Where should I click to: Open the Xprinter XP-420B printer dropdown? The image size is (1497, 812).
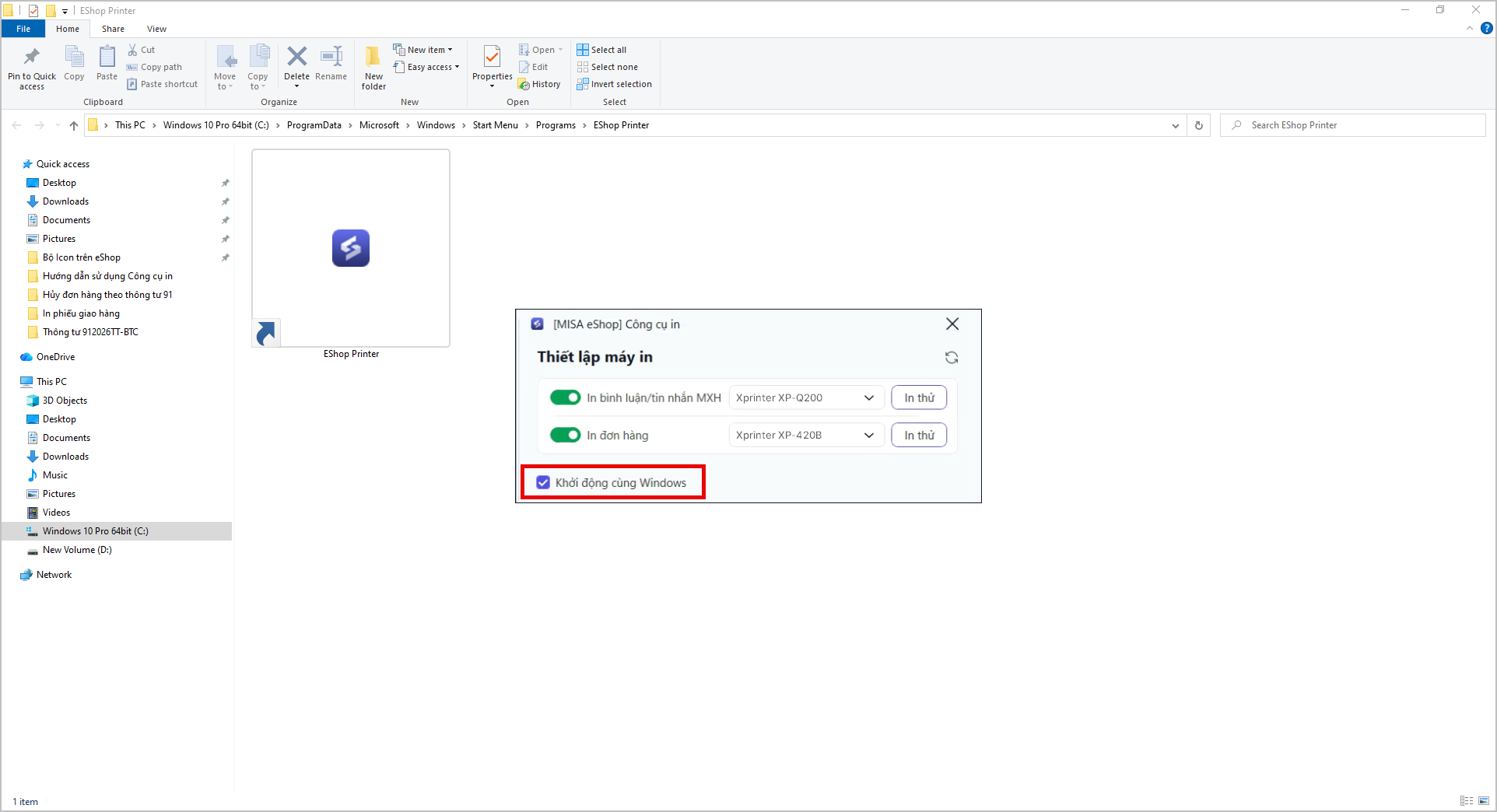tap(806, 435)
